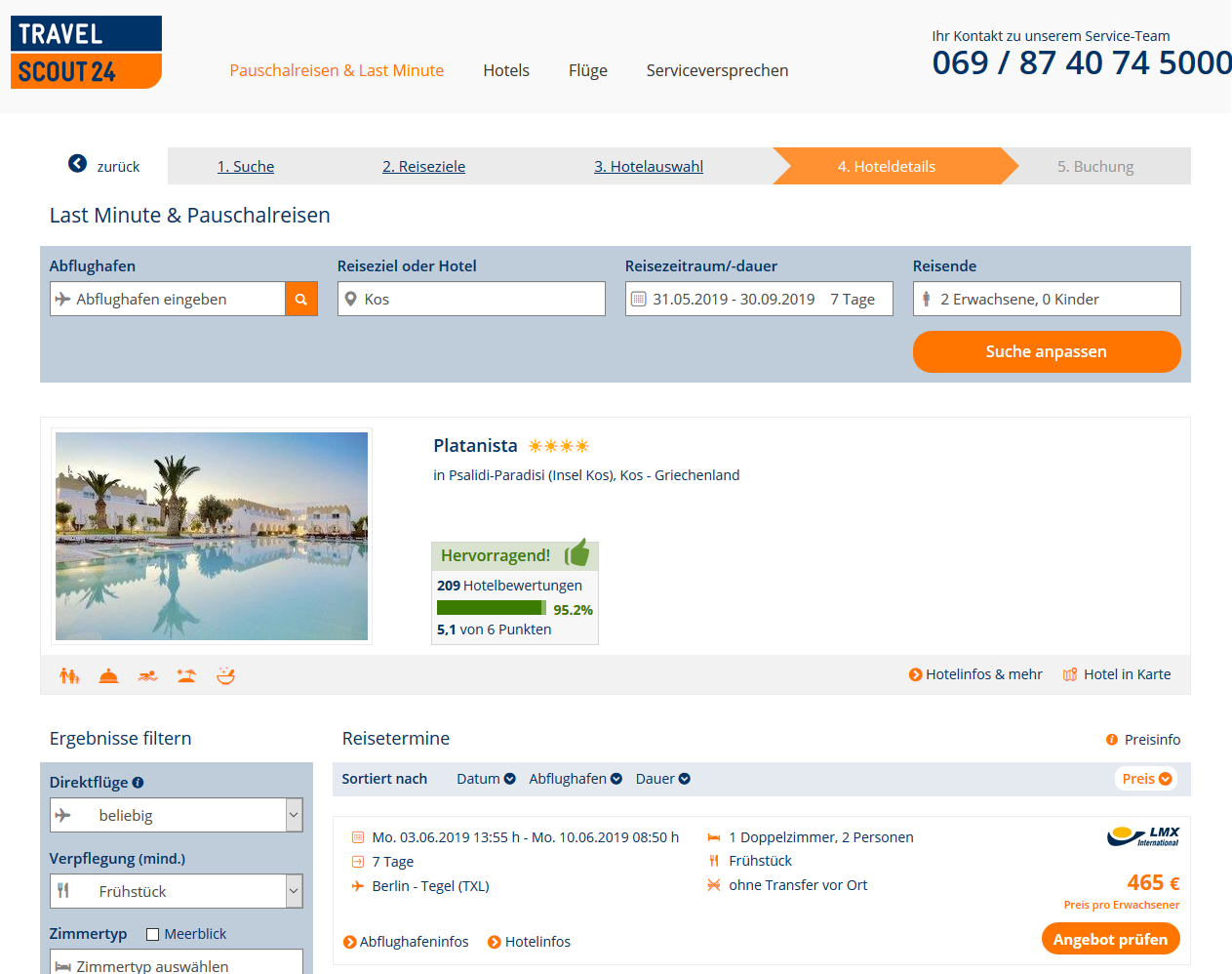The height and width of the screenshot is (974, 1232).
Task: Click the Preisinfo info icon
Action: (x=1112, y=740)
